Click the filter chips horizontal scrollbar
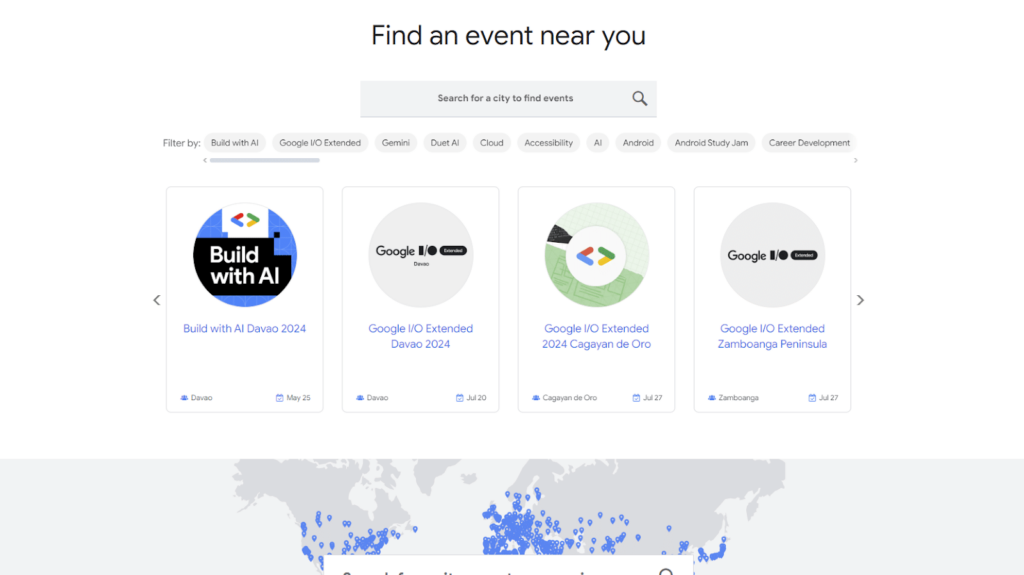1024x575 pixels. (264, 160)
